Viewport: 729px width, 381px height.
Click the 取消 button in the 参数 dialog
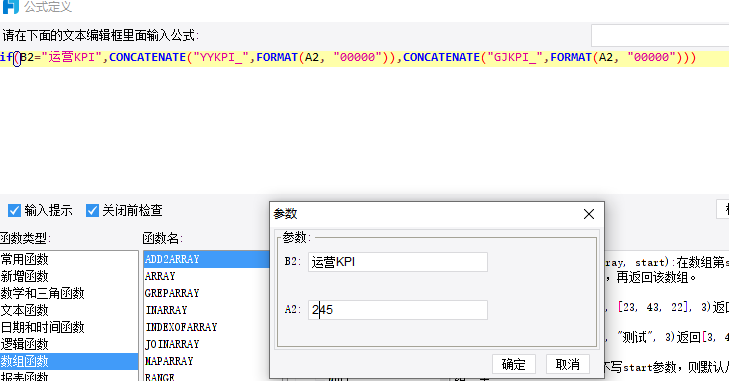click(x=568, y=364)
